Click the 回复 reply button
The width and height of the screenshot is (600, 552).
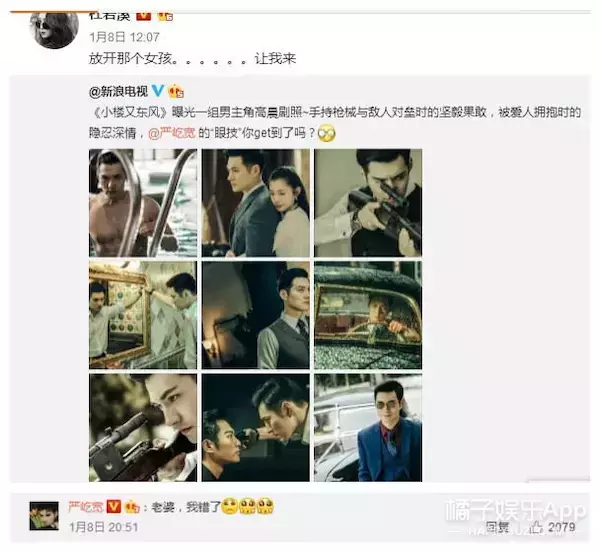point(497,528)
